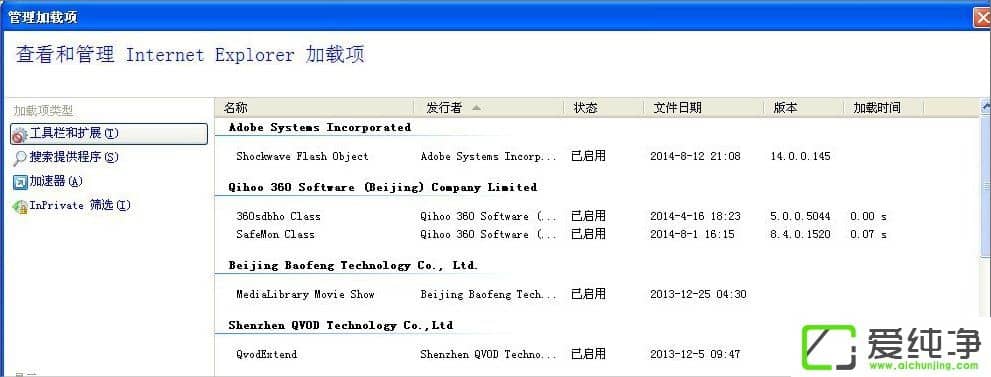Click version 5.0.0.5044 in the list
991x377 pixels.
(800, 217)
